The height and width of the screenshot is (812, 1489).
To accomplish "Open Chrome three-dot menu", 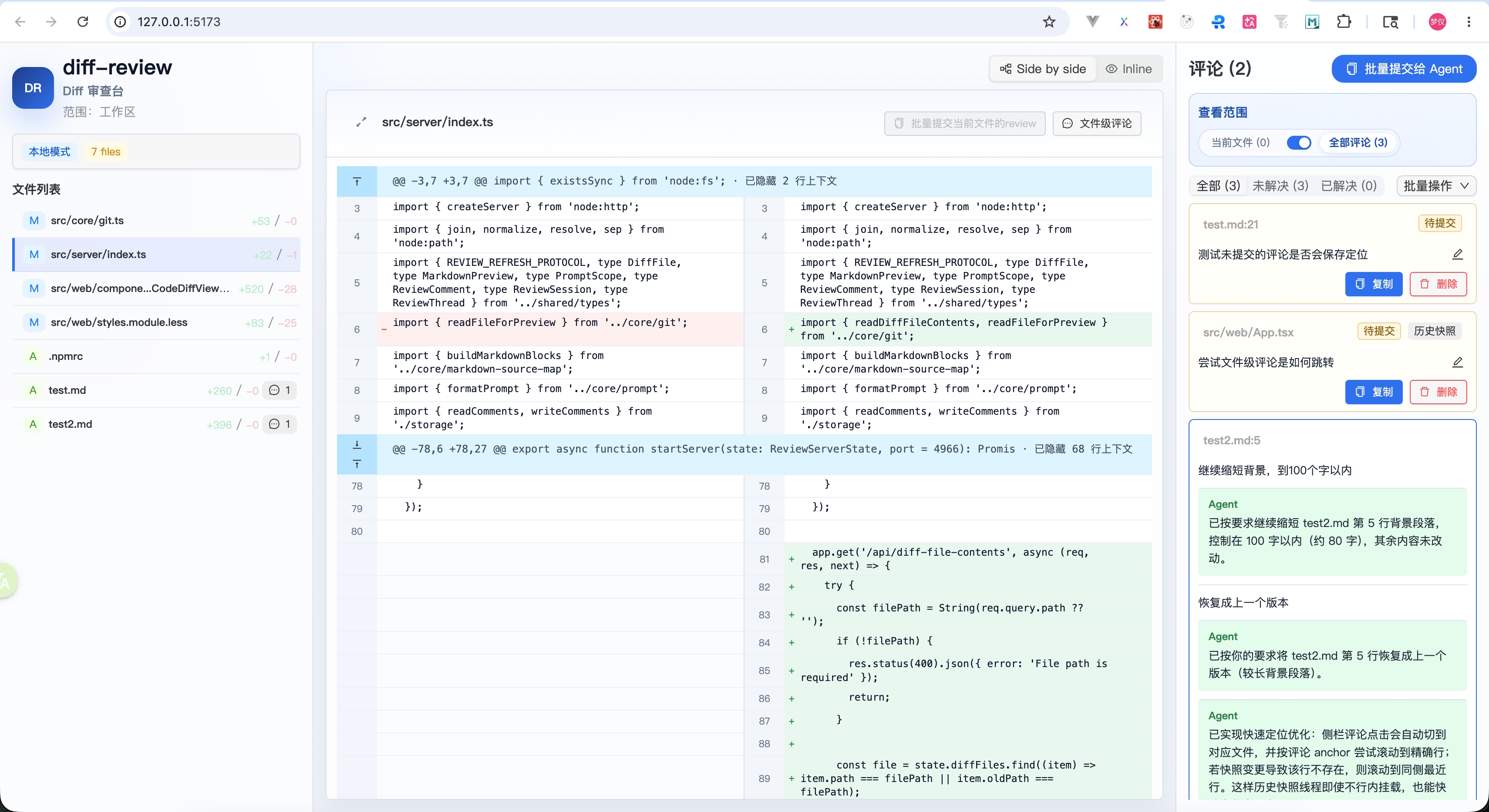I will (x=1469, y=22).
